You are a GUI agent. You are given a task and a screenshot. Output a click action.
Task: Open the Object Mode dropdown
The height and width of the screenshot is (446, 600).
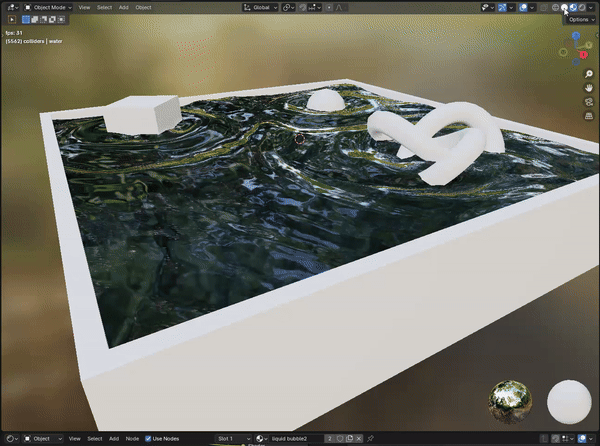(x=48, y=7)
